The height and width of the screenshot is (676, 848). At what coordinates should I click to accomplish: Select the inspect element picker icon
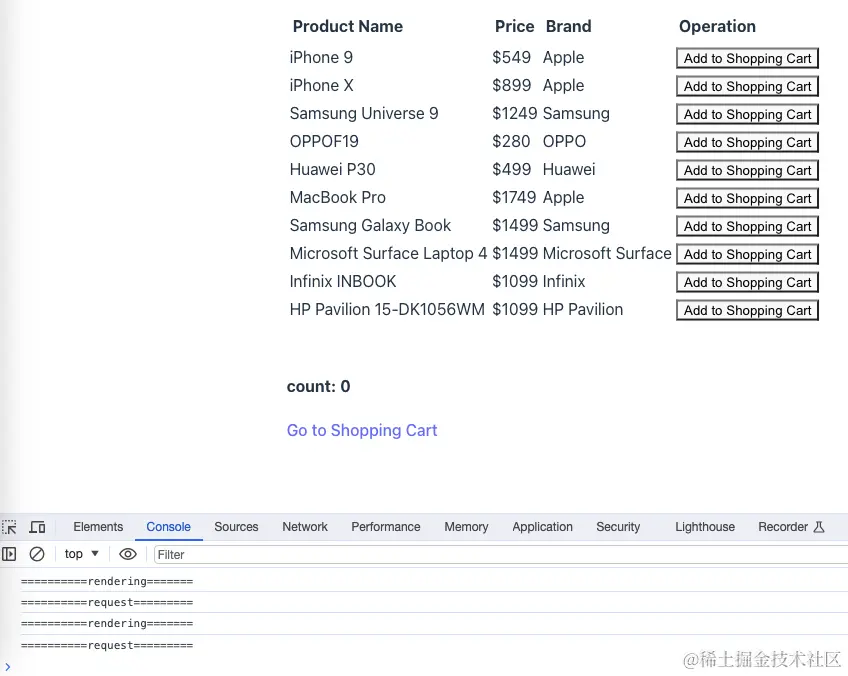point(9,527)
